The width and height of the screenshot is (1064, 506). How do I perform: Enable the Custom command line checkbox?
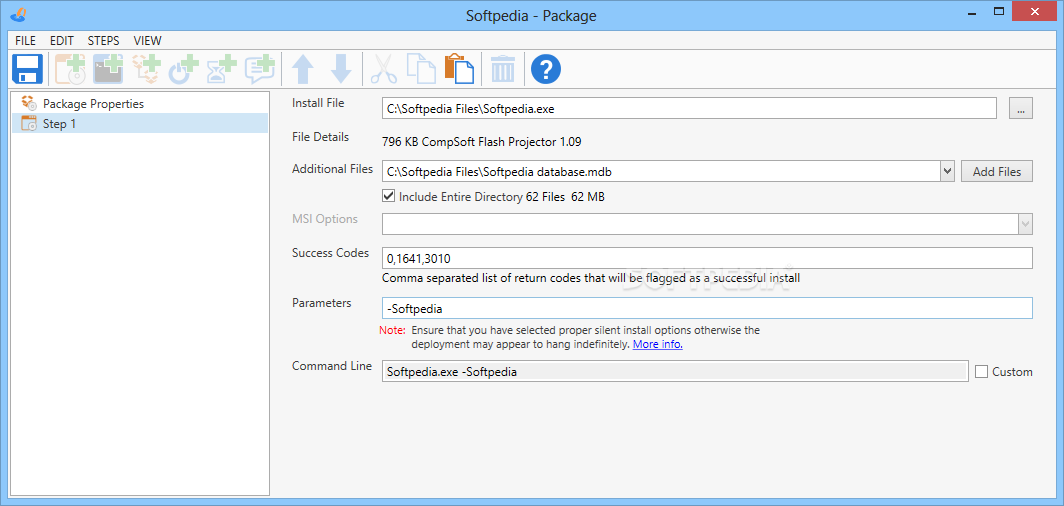coord(981,372)
